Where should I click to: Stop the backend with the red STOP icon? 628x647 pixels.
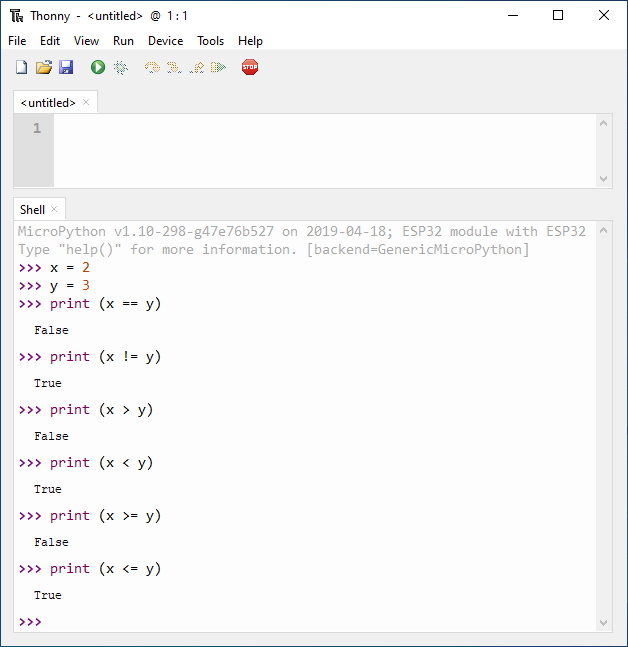tap(250, 67)
